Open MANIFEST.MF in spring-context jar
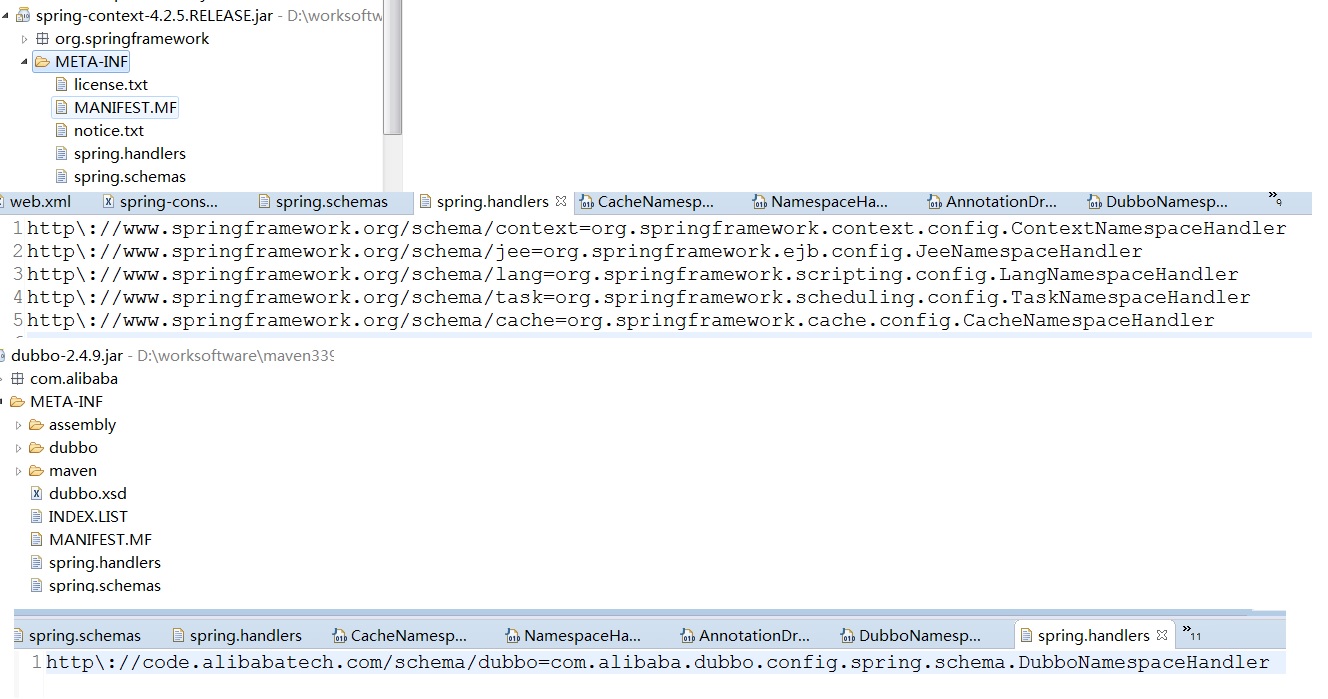This screenshot has height=699, width=1328. point(125,108)
